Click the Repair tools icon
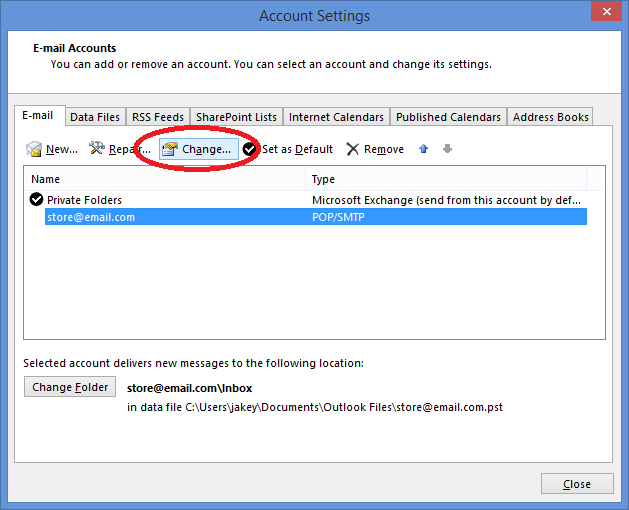 point(97,149)
